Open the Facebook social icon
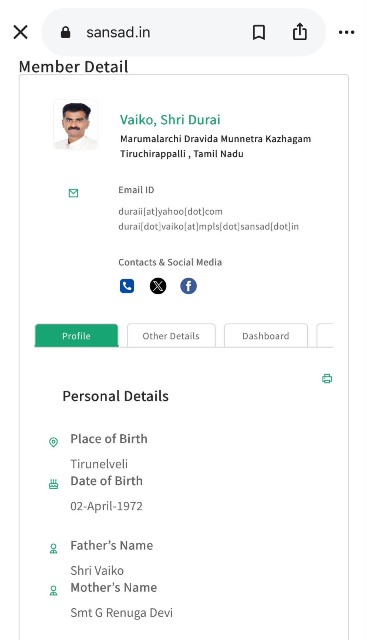Image resolution: width=367 pixels, height=640 pixels. (x=189, y=286)
